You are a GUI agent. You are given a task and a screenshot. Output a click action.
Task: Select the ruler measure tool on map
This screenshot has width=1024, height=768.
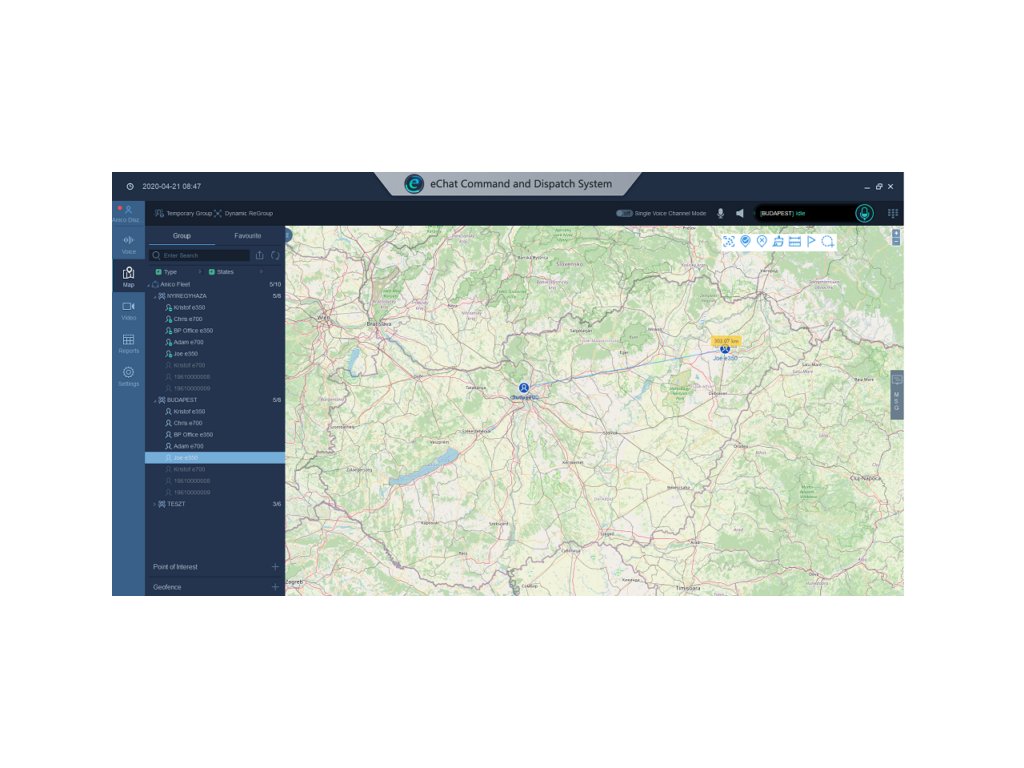click(x=795, y=242)
